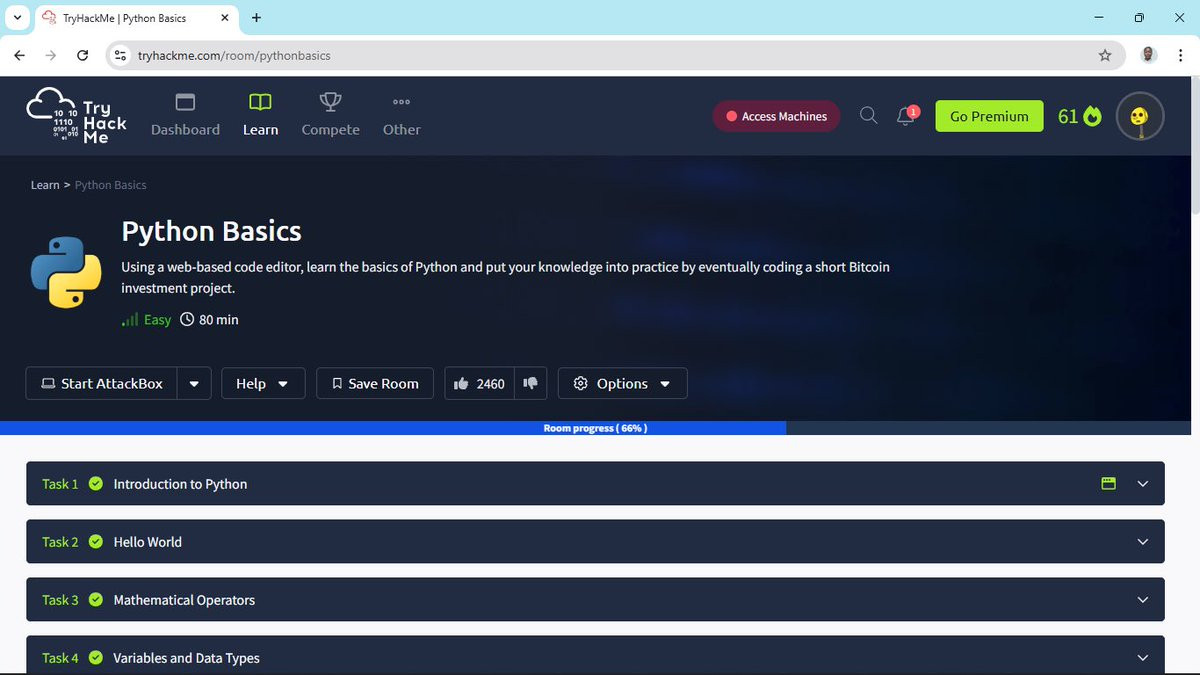The image size is (1200, 675).
Task: Click the Learn breadcrumb link
Action: (45, 185)
